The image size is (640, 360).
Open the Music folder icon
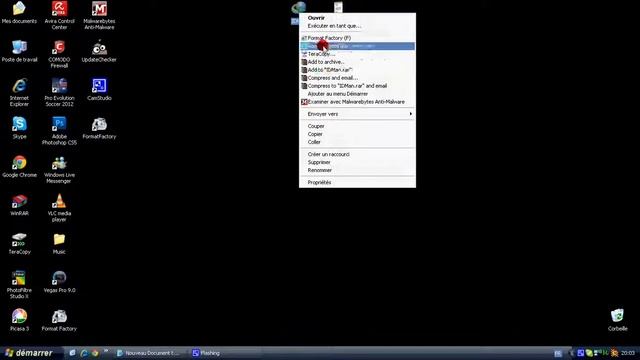(x=59, y=243)
